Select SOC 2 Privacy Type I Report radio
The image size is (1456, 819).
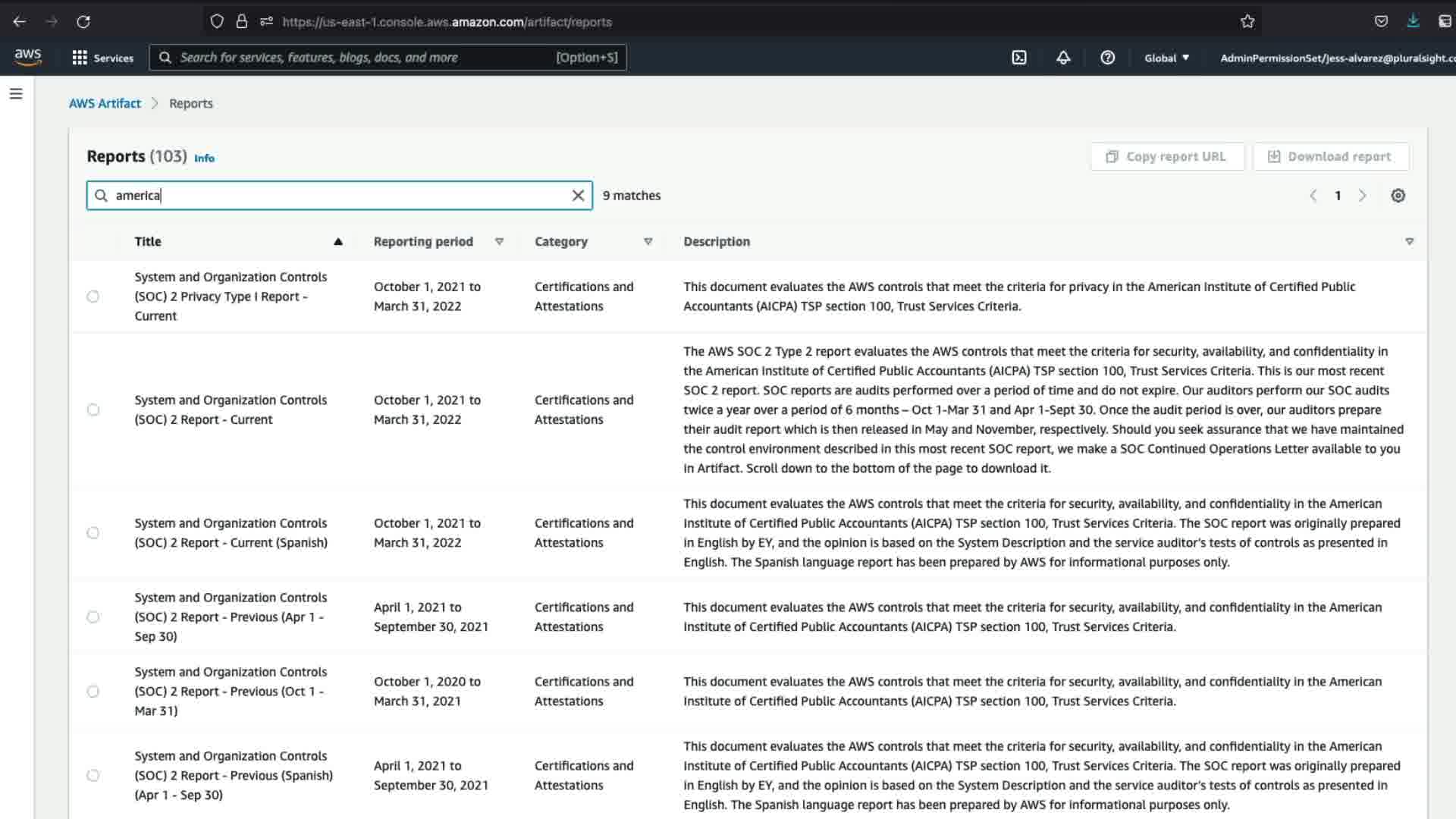click(x=93, y=297)
